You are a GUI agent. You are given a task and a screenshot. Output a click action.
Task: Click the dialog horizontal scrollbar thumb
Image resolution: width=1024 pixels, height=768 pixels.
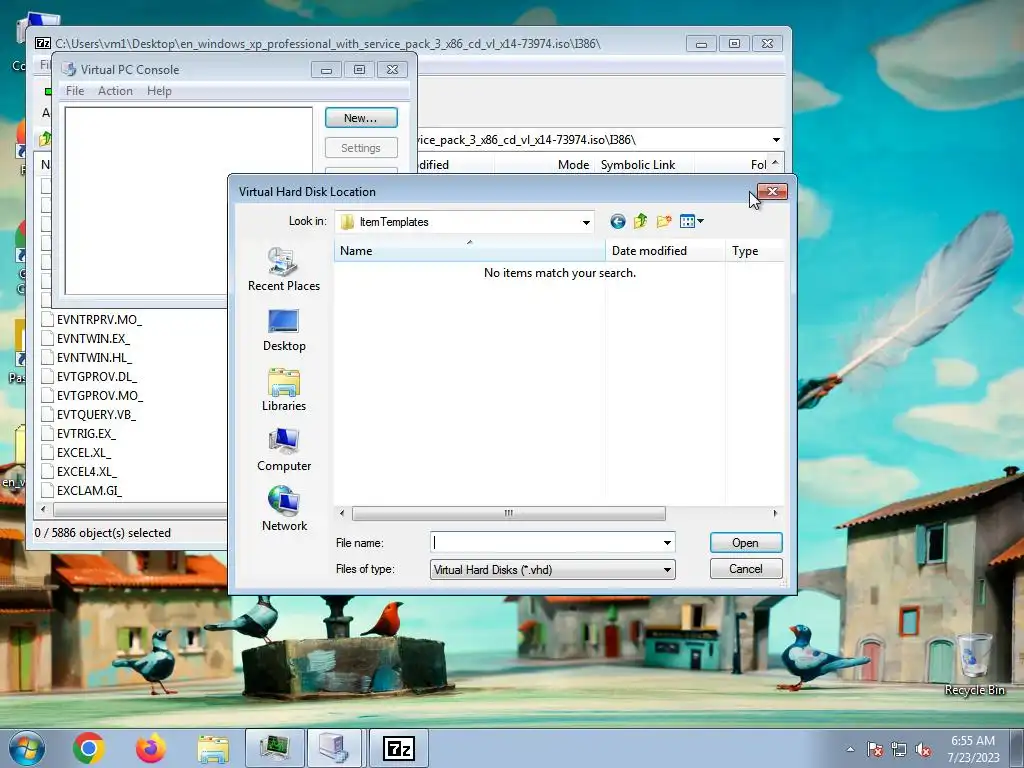tap(509, 514)
